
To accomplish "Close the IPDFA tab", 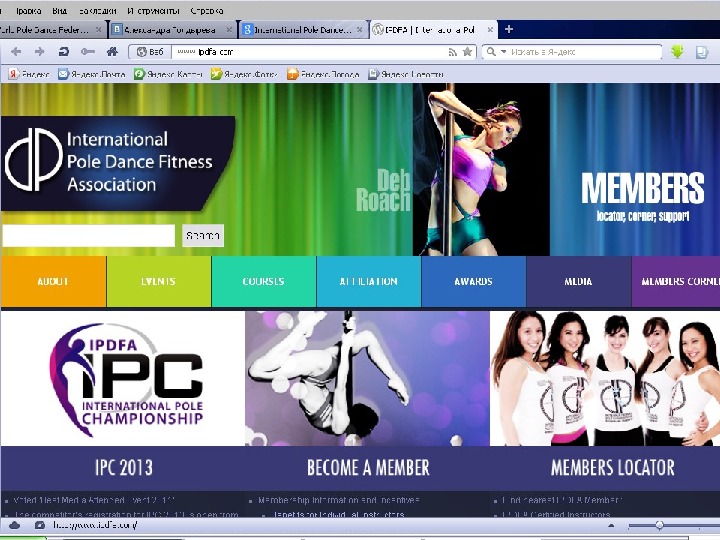I will (490, 30).
